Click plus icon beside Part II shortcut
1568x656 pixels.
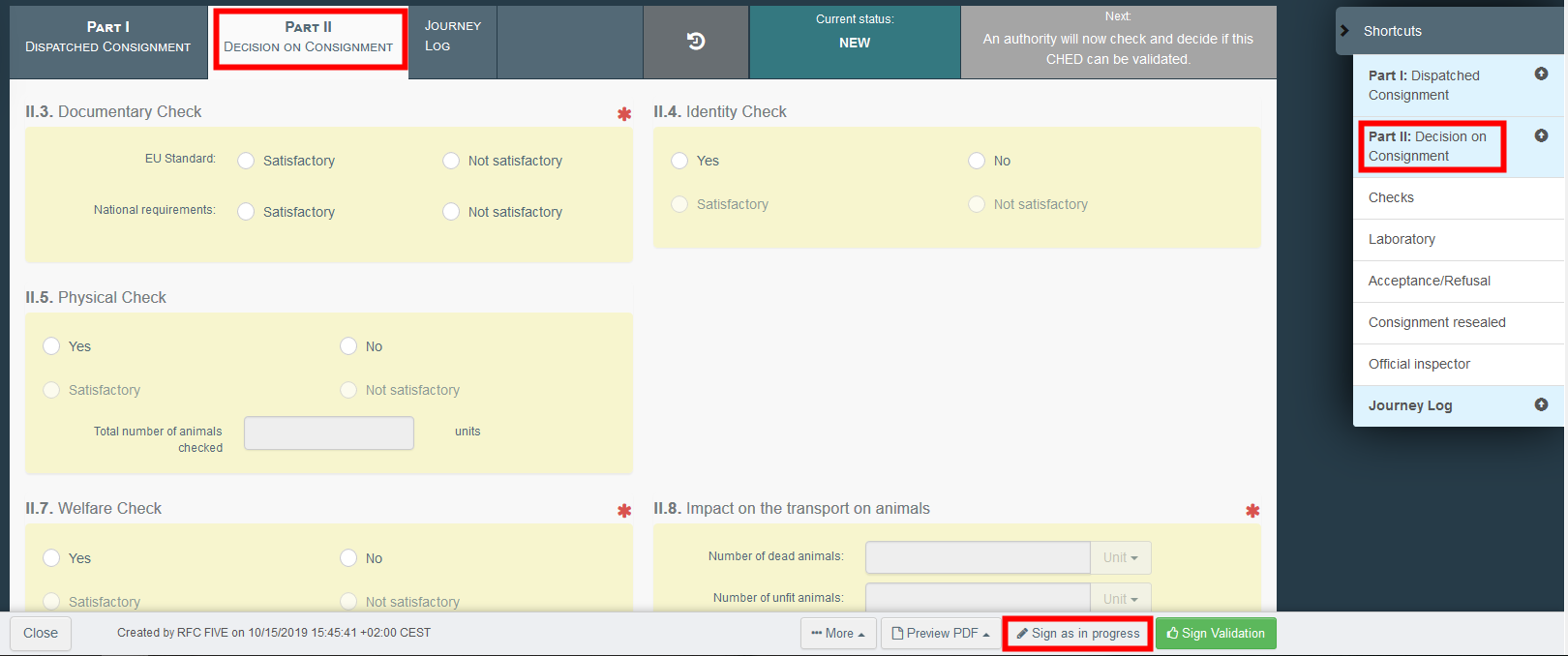(1541, 135)
